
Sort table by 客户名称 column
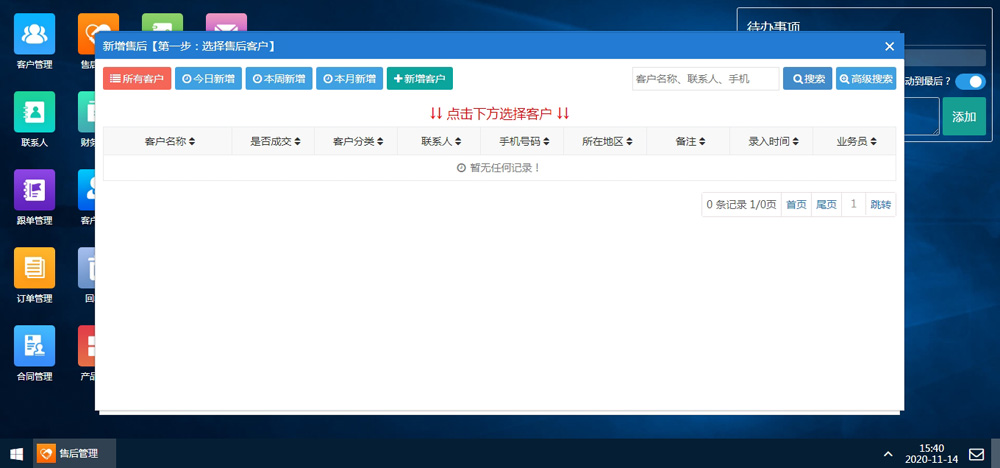[169, 142]
